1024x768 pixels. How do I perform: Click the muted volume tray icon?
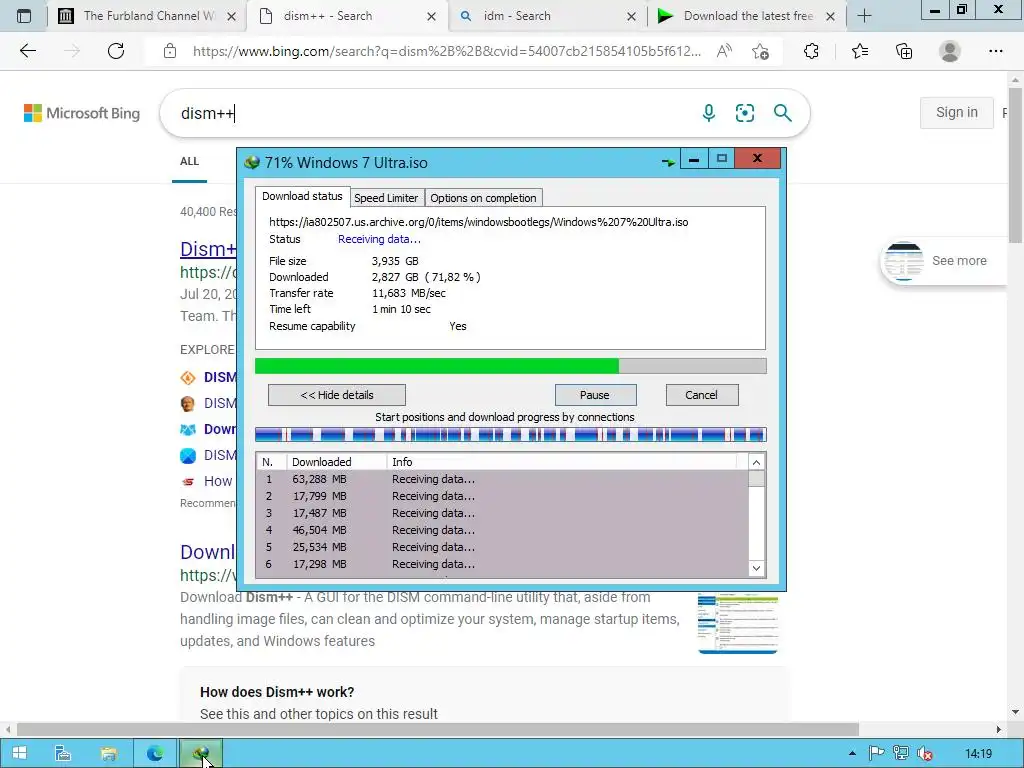coord(925,754)
